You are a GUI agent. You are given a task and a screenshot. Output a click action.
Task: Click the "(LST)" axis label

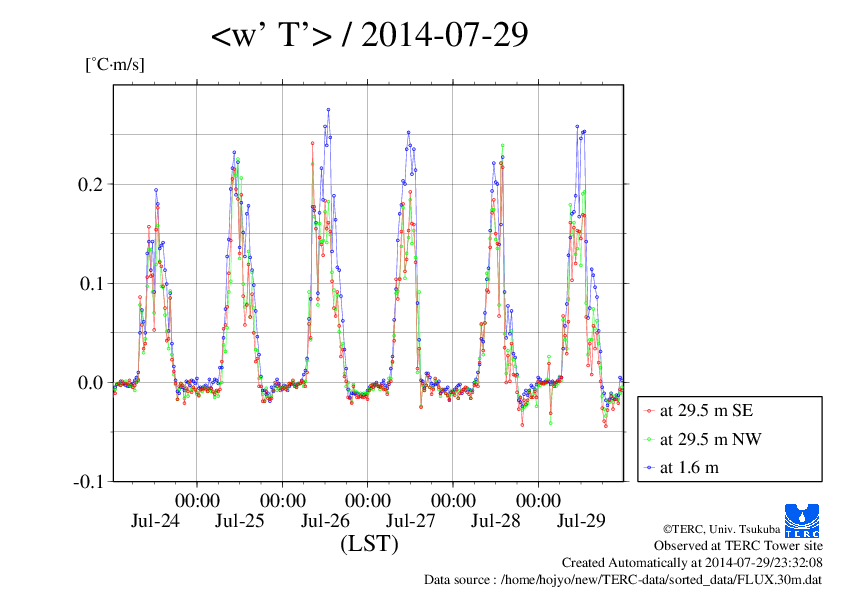click(x=369, y=543)
